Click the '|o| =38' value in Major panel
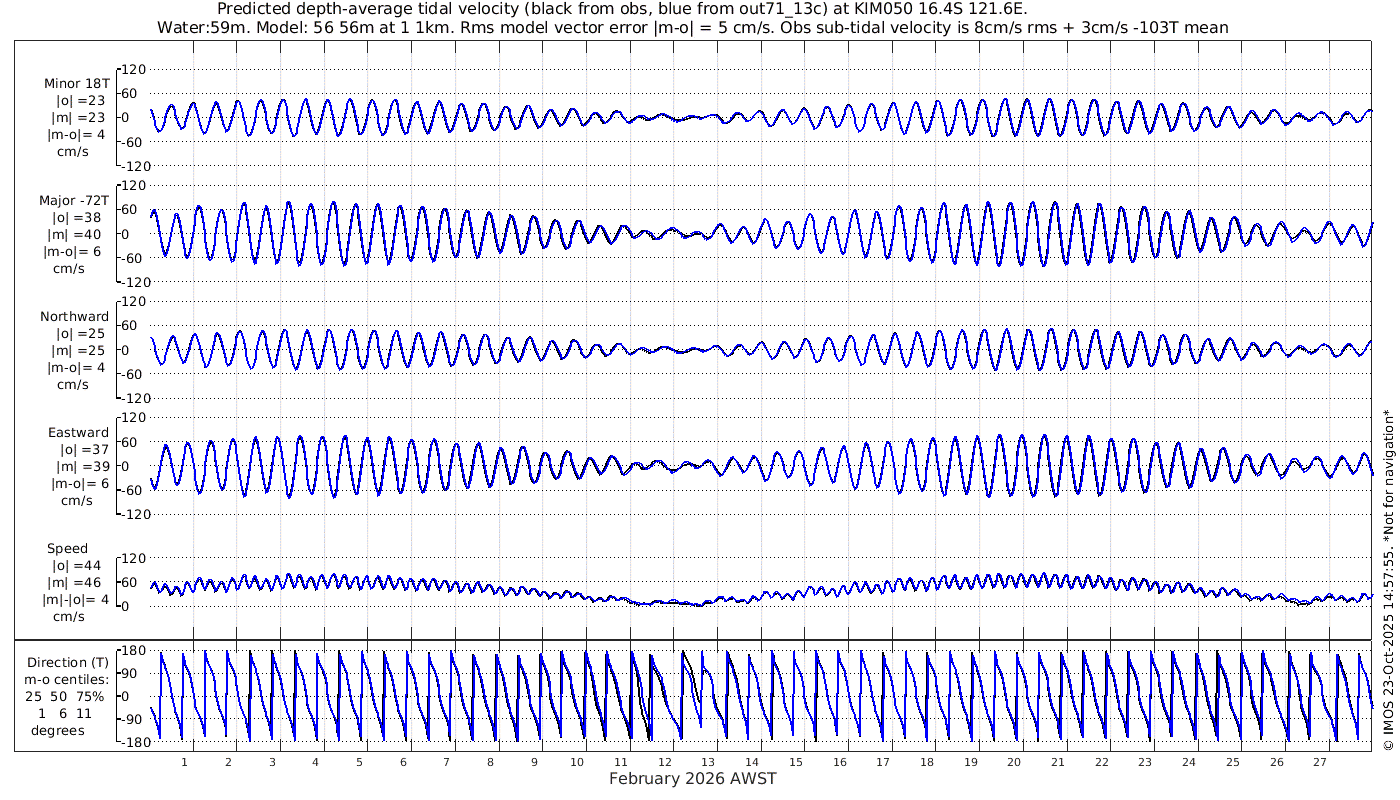The width and height of the screenshot is (1400, 800). tap(81, 217)
